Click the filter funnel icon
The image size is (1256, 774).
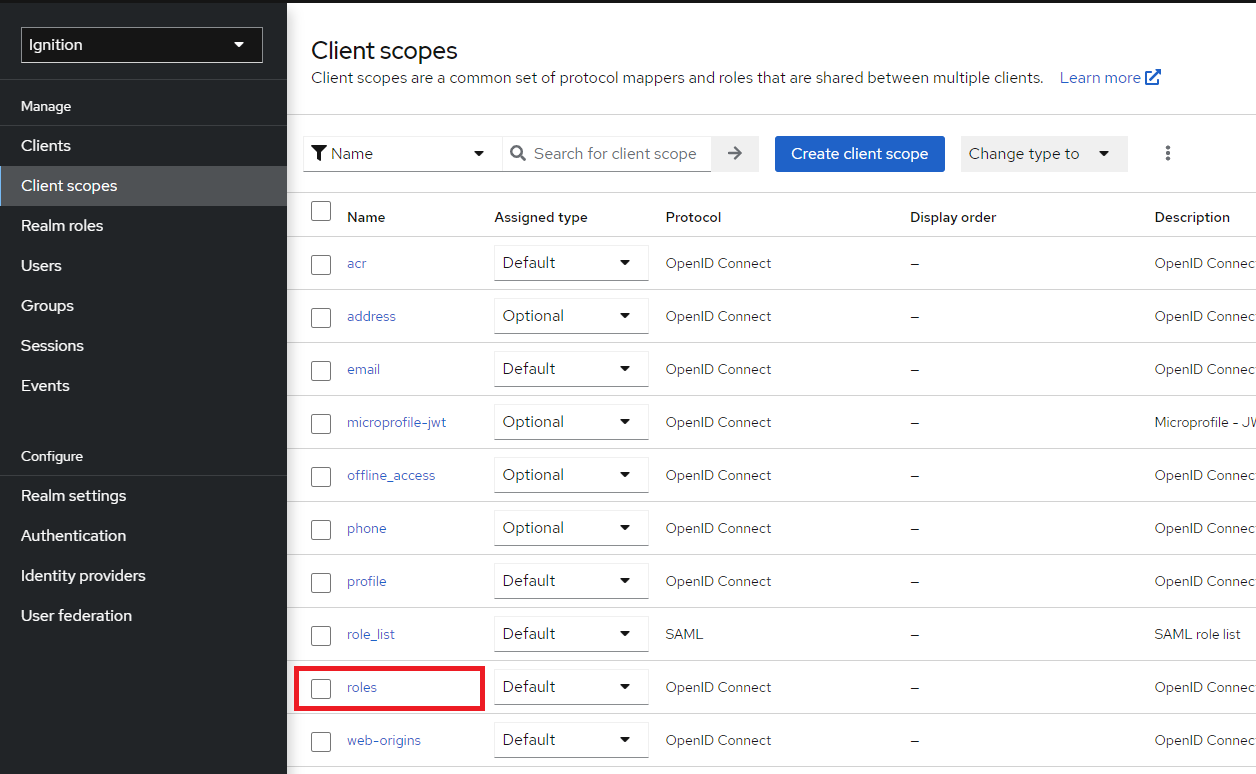319,153
